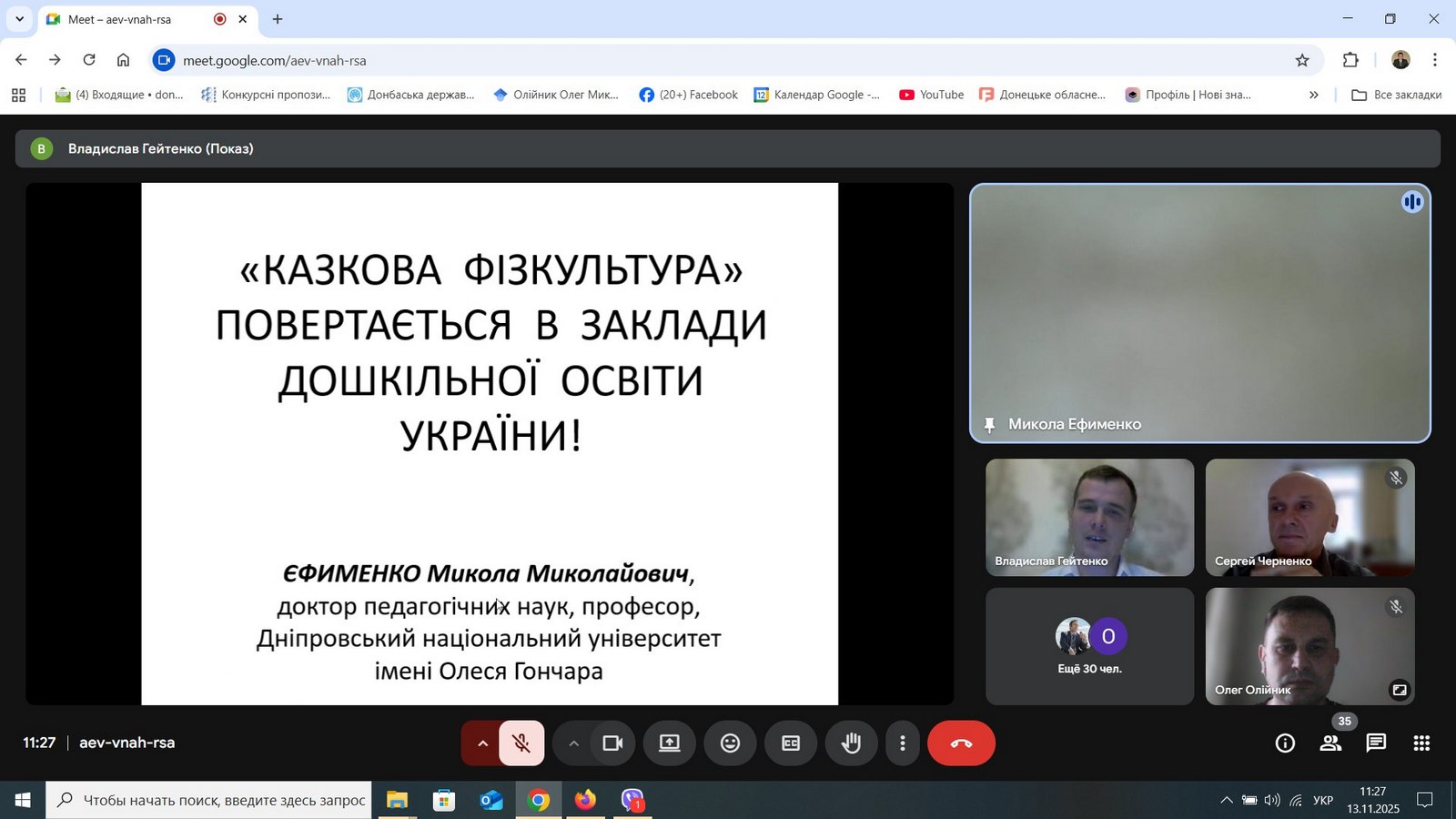This screenshot has width=1456, height=819.
Task: Open the YouTube bookmark
Action: 931,95
